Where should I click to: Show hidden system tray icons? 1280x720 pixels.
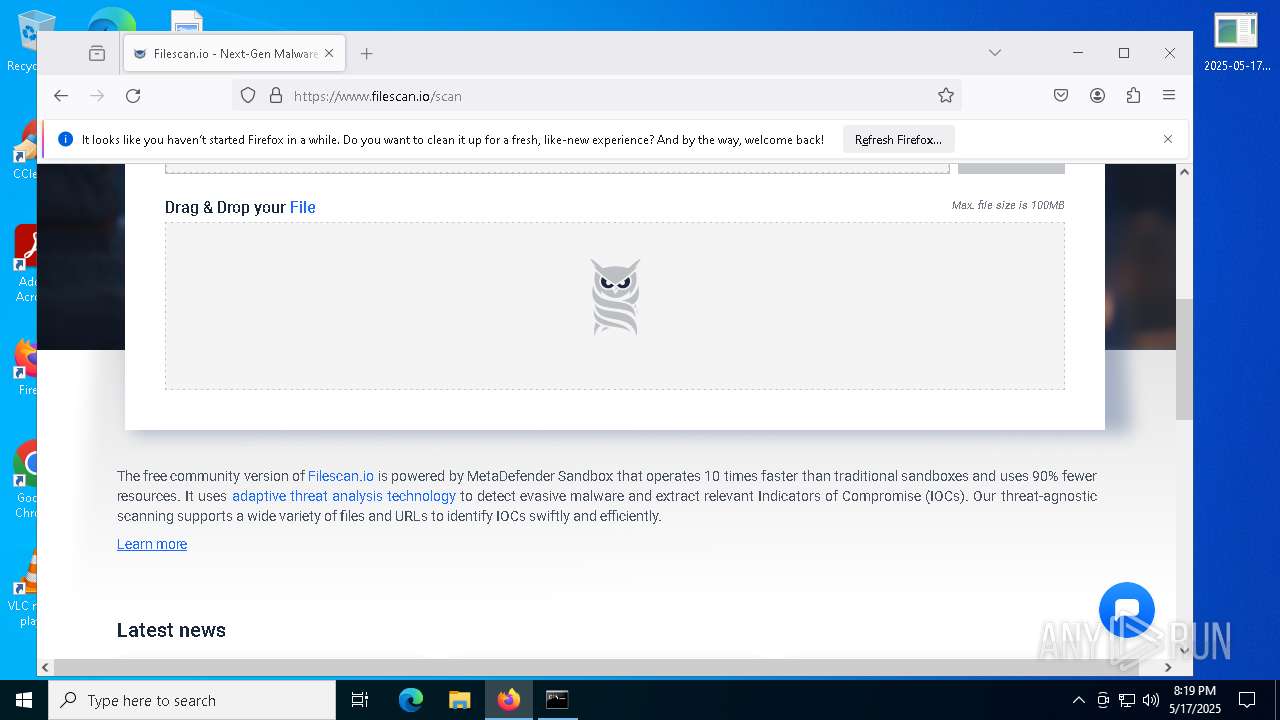(1078, 700)
